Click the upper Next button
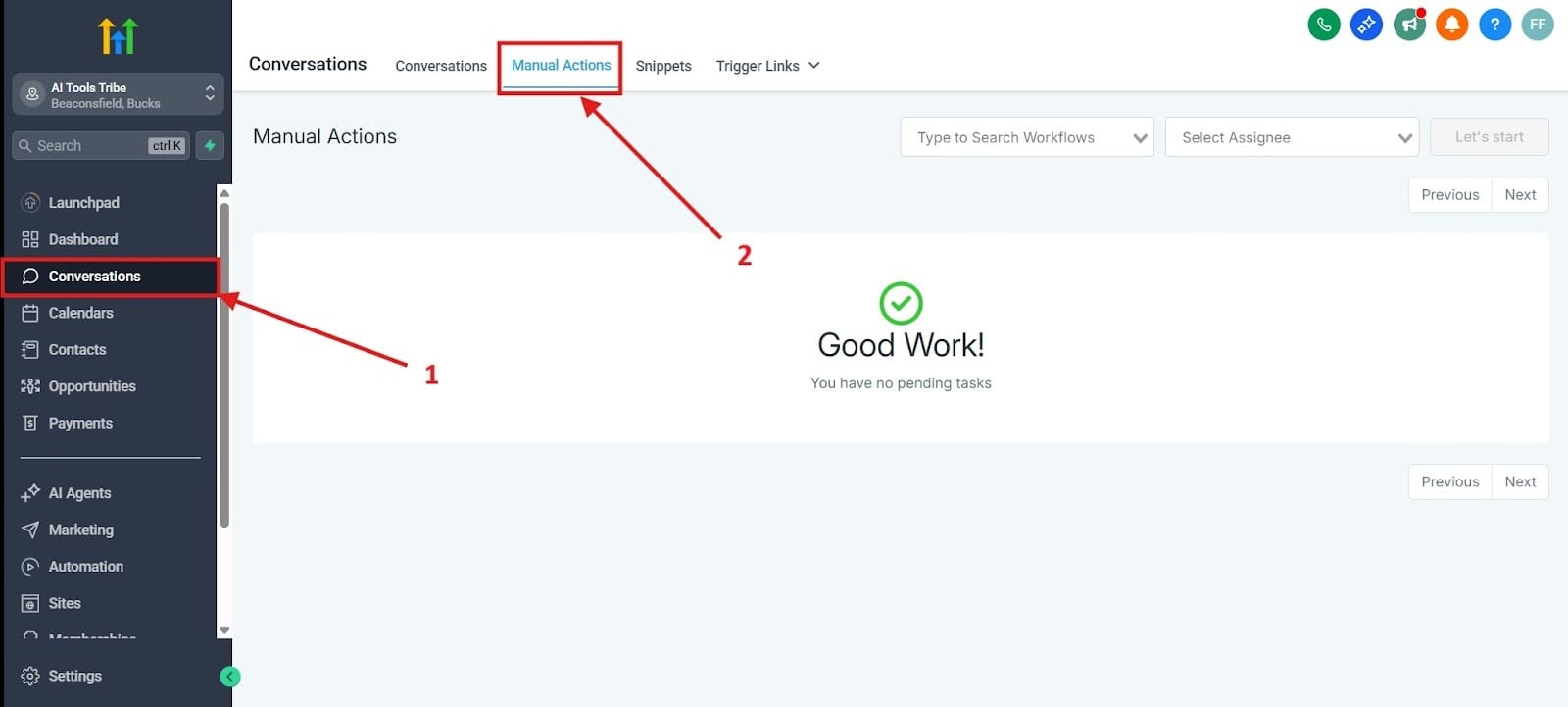The height and width of the screenshot is (707, 1568). pos(1520,195)
